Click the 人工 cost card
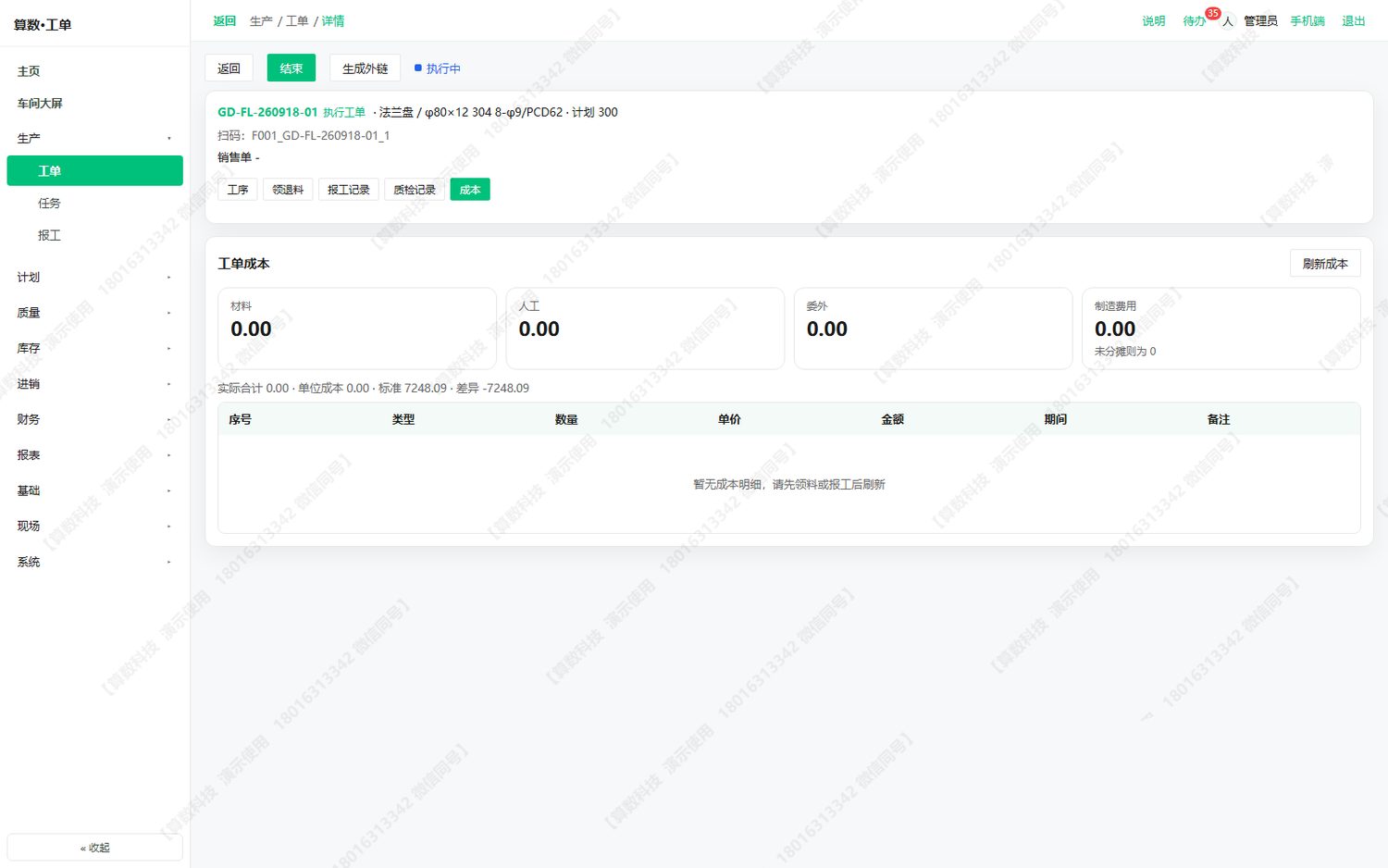Viewport: 1388px width, 868px height. tap(645, 329)
